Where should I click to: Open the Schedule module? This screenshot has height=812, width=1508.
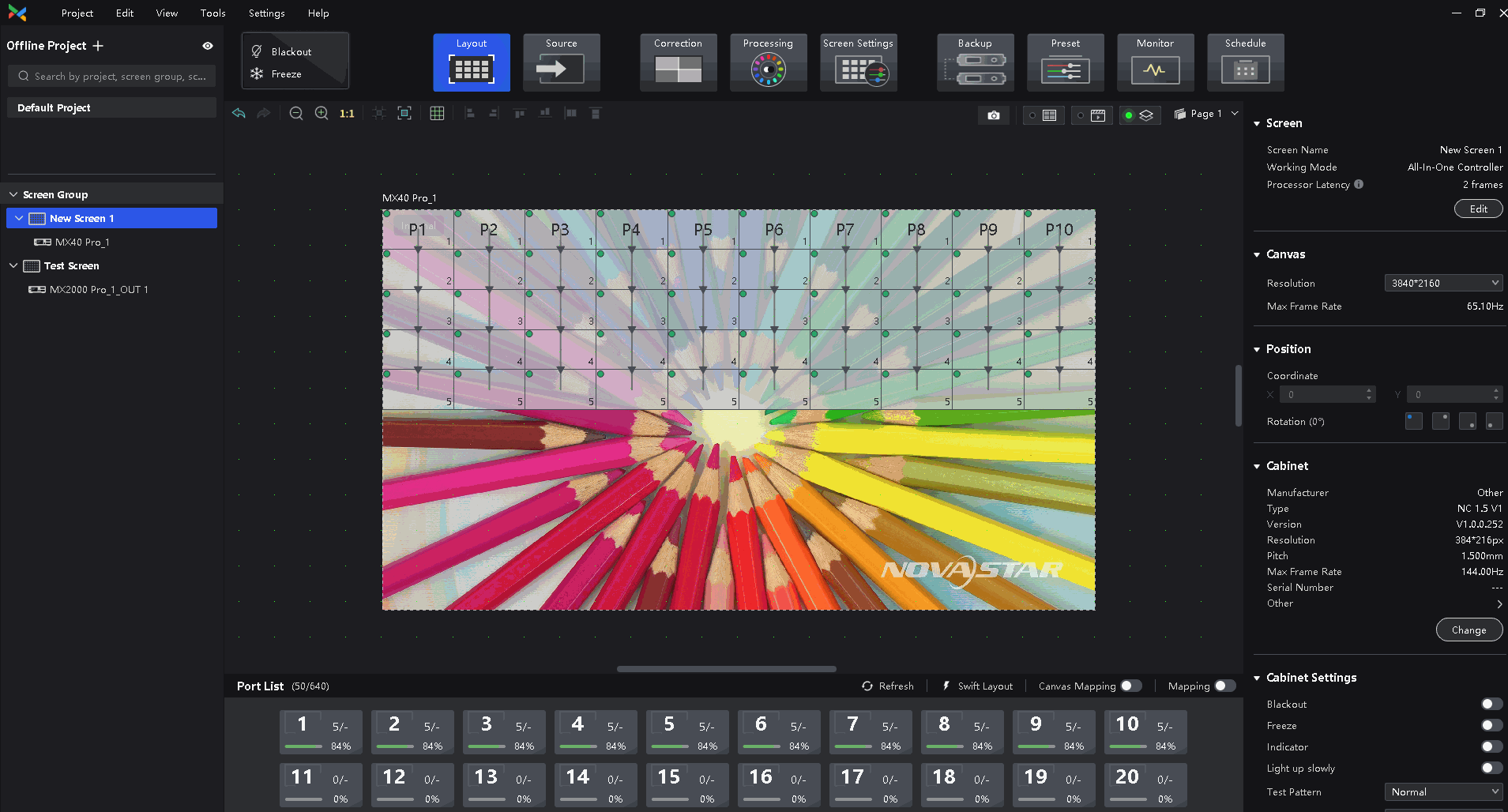pos(1246,62)
